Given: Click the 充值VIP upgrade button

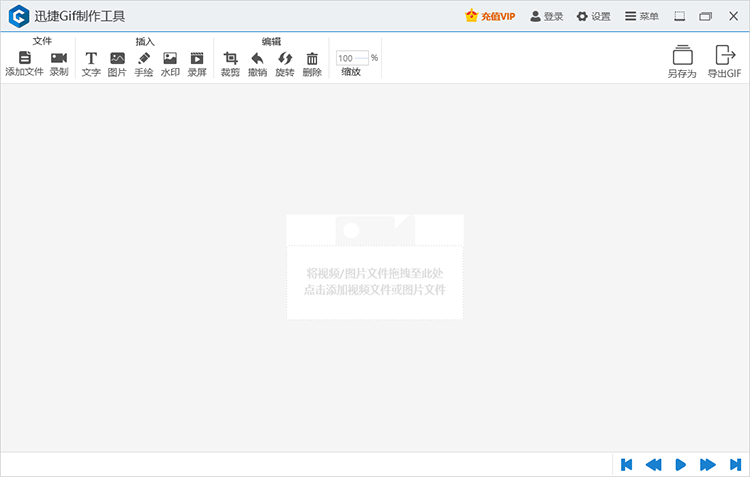Looking at the screenshot, I should pos(490,16).
